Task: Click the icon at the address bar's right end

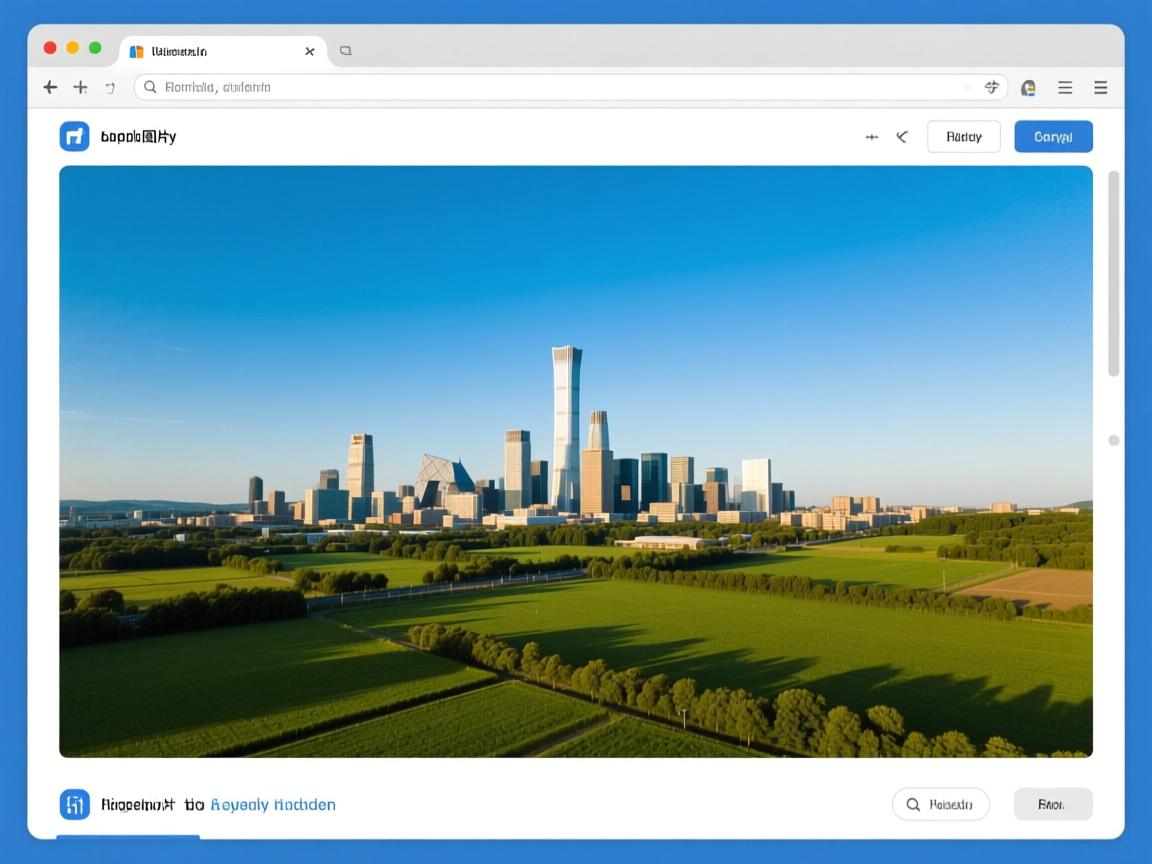Action: (991, 88)
